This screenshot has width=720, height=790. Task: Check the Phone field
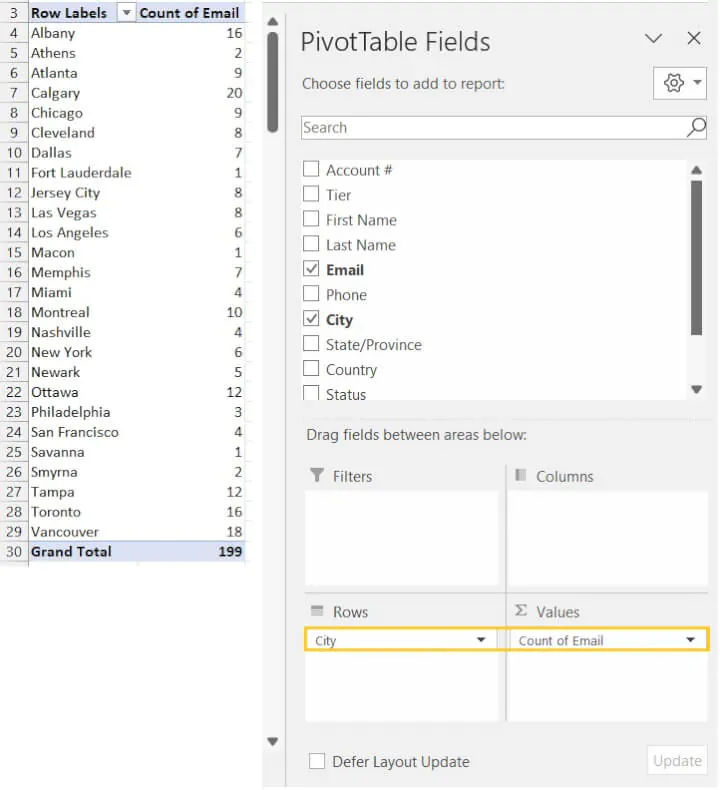click(311, 294)
